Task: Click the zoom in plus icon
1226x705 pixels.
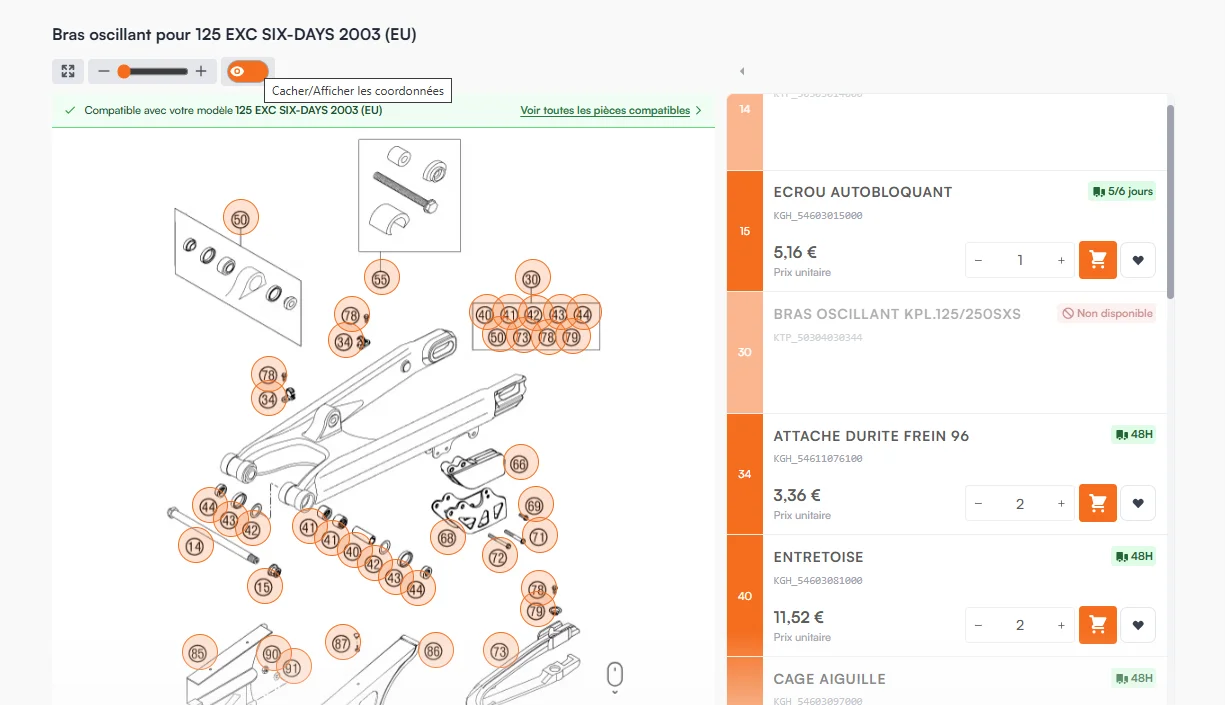Action: pyautogui.click(x=201, y=71)
